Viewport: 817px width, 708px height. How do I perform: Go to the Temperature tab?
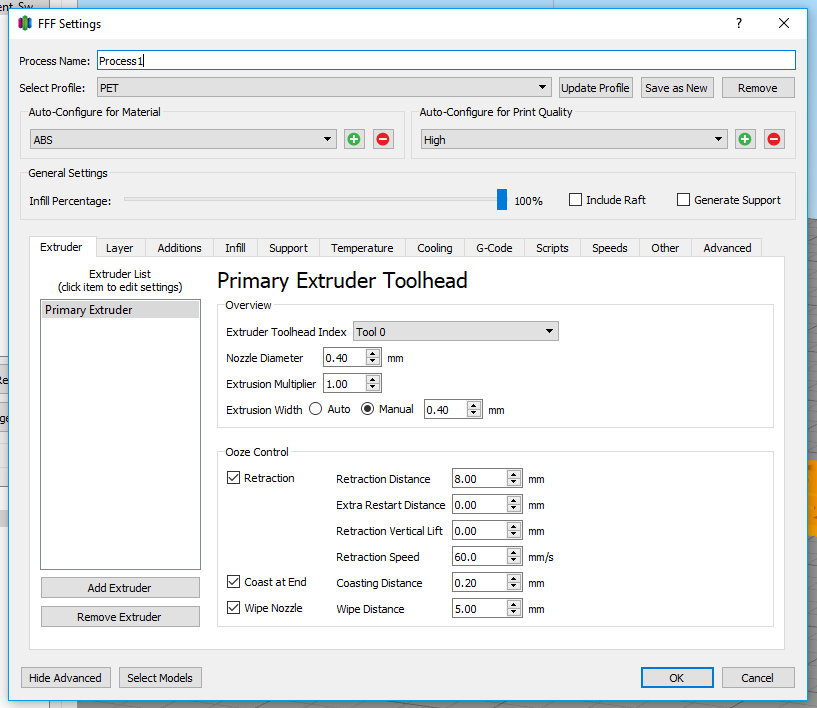(362, 248)
